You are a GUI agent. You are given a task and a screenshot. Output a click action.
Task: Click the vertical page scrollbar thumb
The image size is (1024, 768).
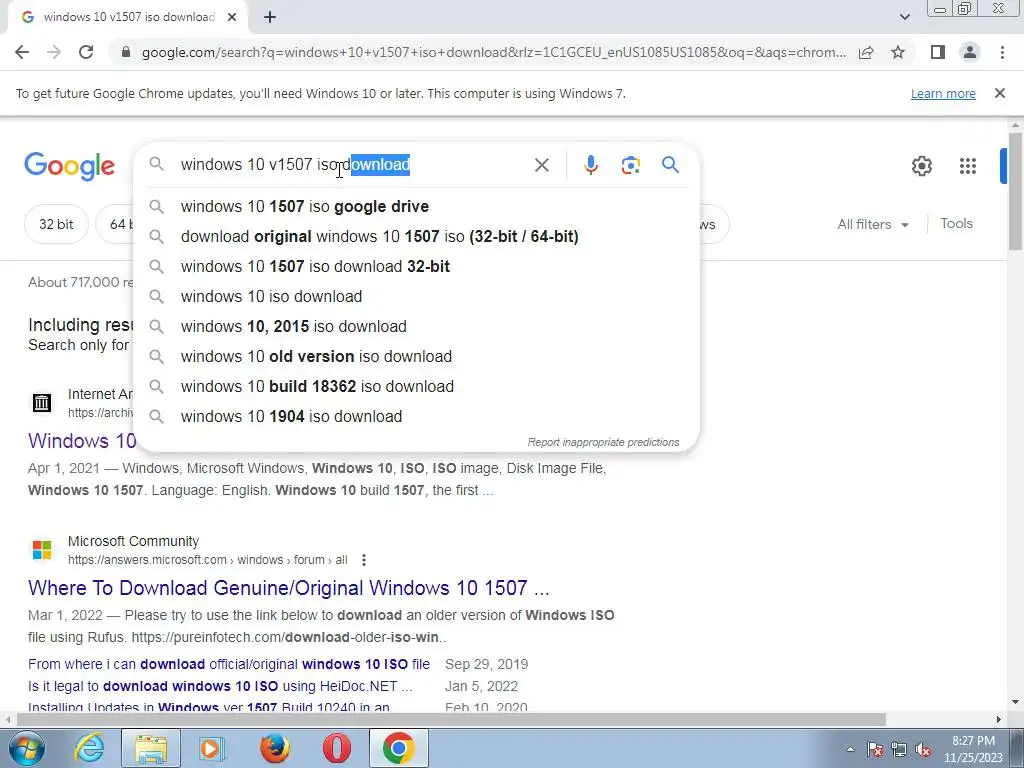tap(1015, 191)
